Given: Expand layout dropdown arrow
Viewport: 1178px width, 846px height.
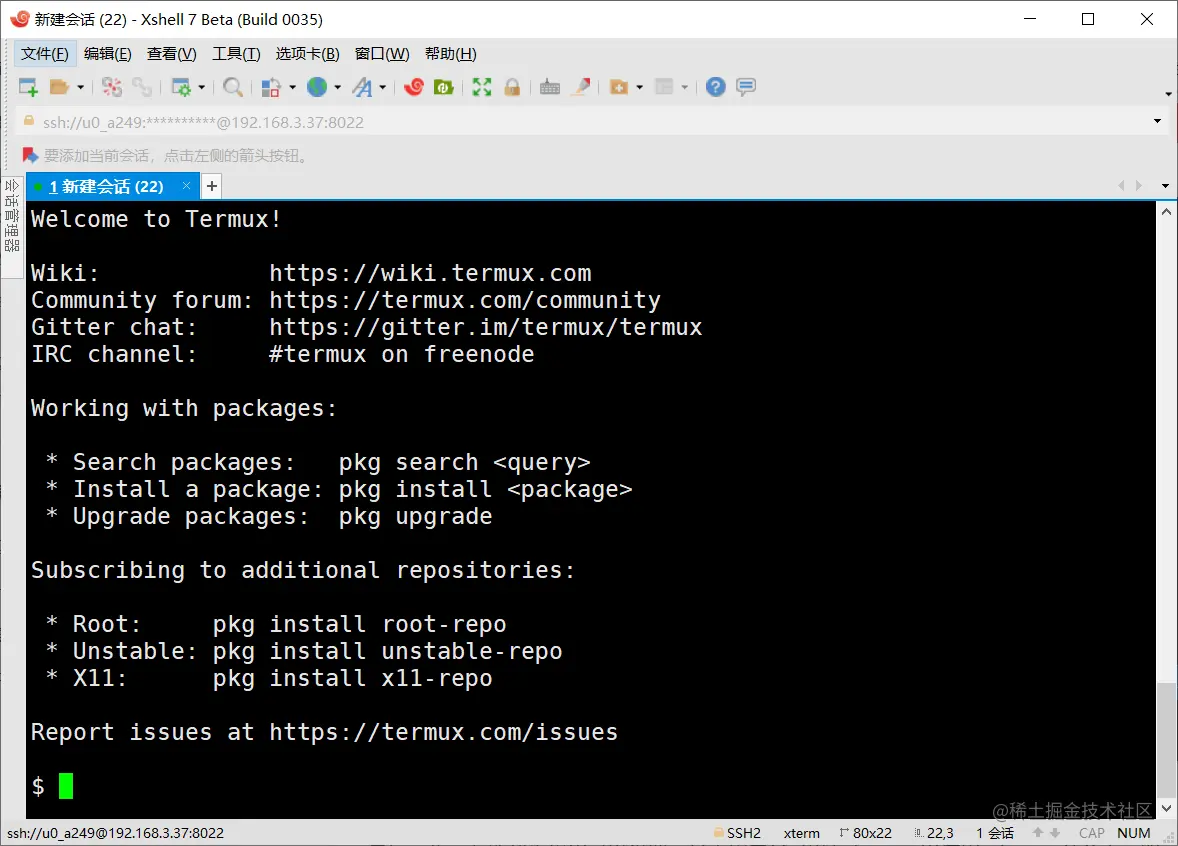Looking at the screenshot, I should click(x=684, y=88).
